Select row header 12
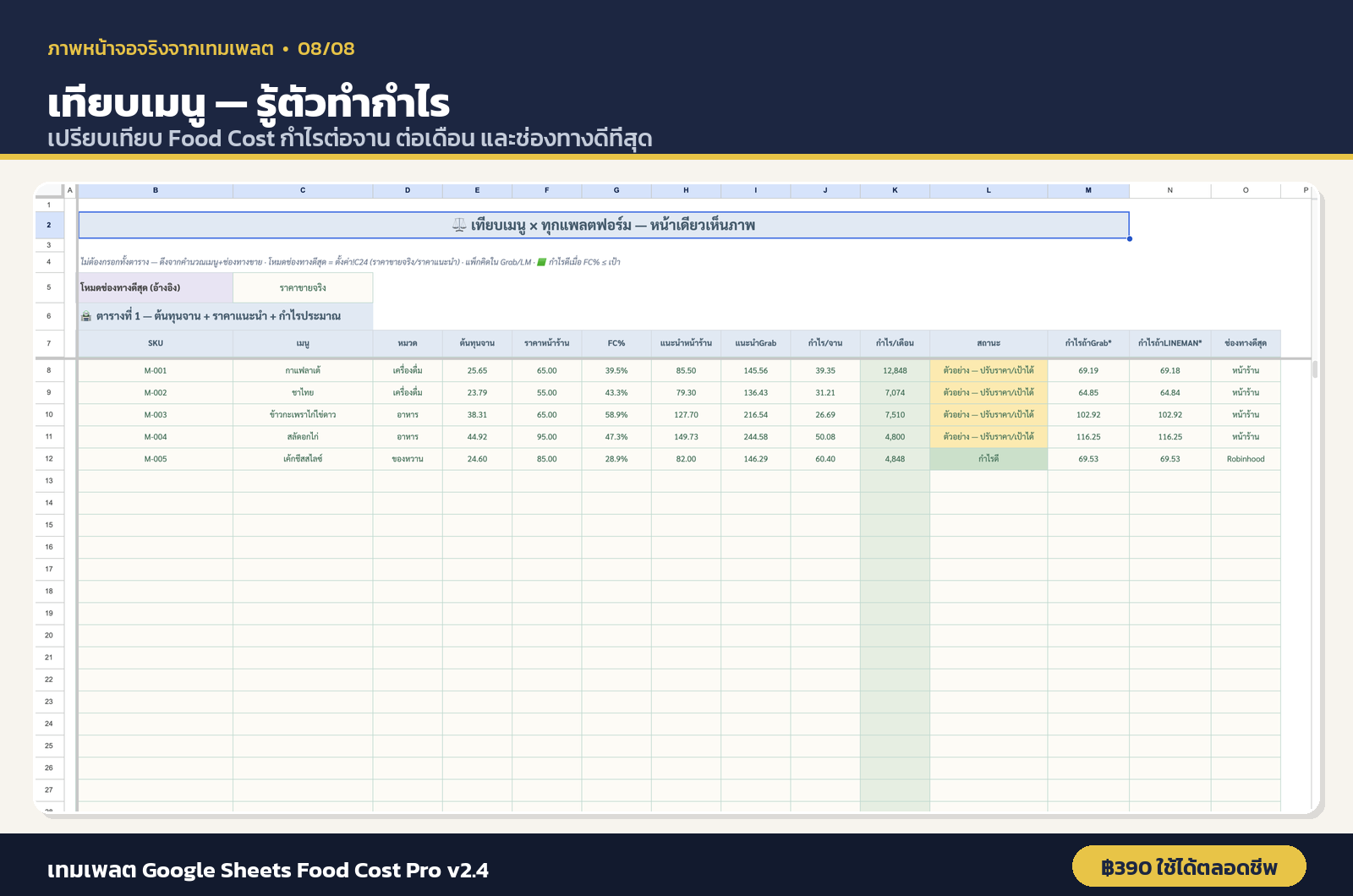Screen dimensions: 1353x896 [x=49, y=459]
